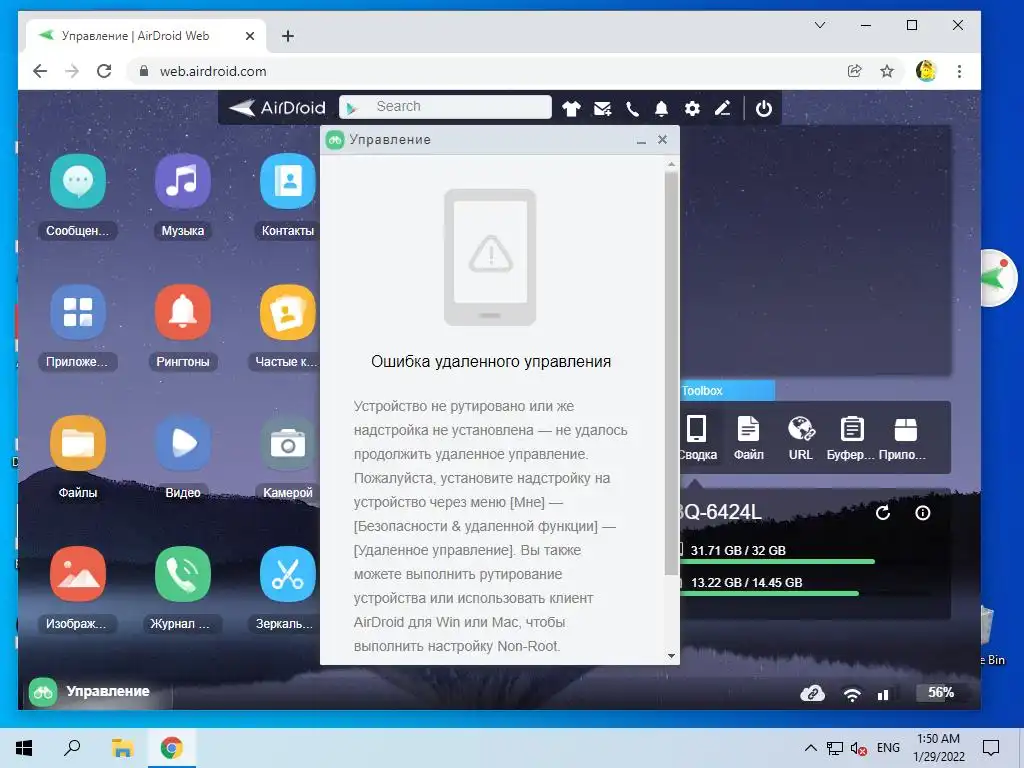
Task: Show BQ-6424L device details info icon
Action: [923, 513]
